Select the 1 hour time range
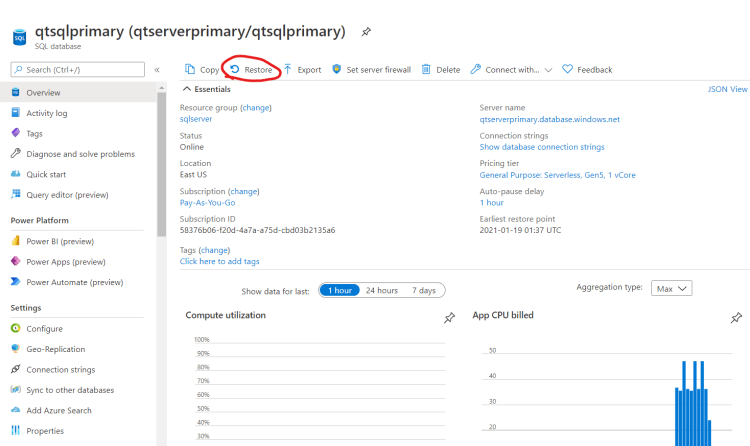 click(340, 290)
